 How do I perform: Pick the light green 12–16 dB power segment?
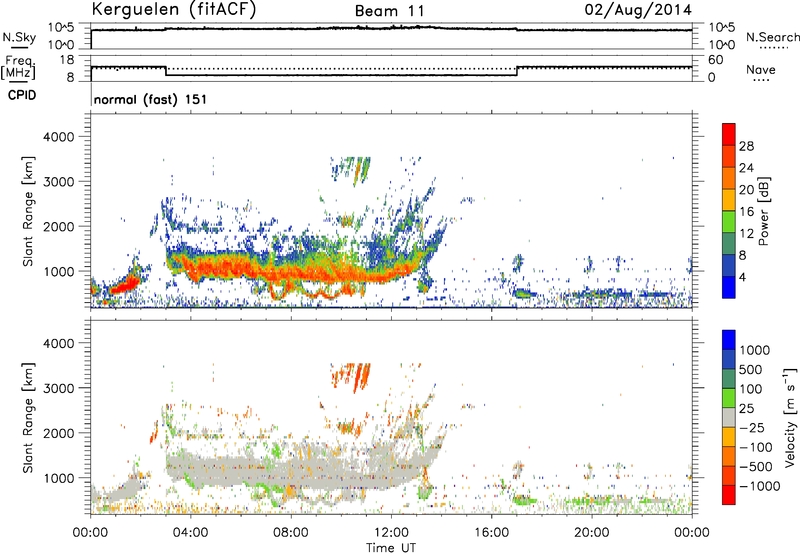(729, 221)
